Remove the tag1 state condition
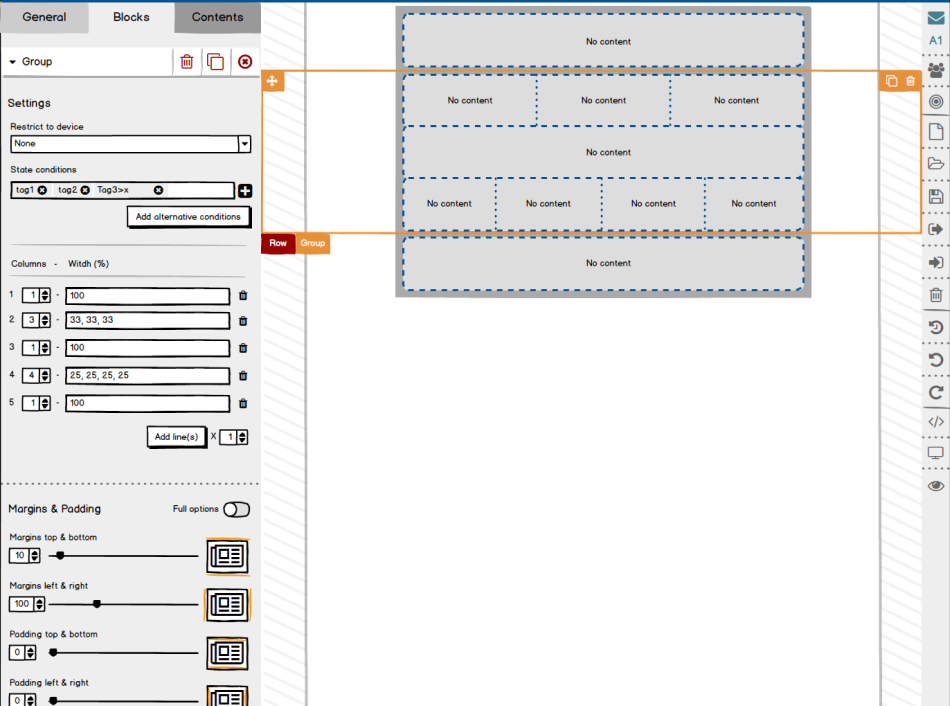The image size is (950, 706). (x=42, y=190)
